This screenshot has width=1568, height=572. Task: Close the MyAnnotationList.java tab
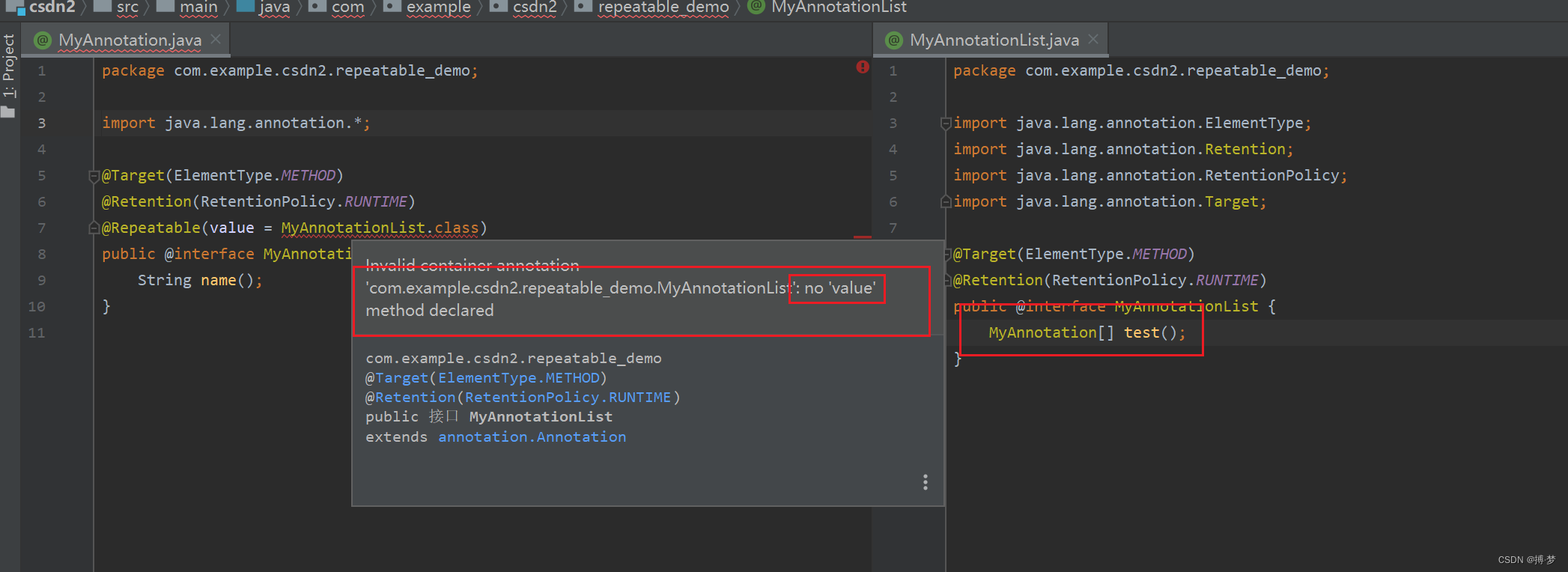(1093, 39)
